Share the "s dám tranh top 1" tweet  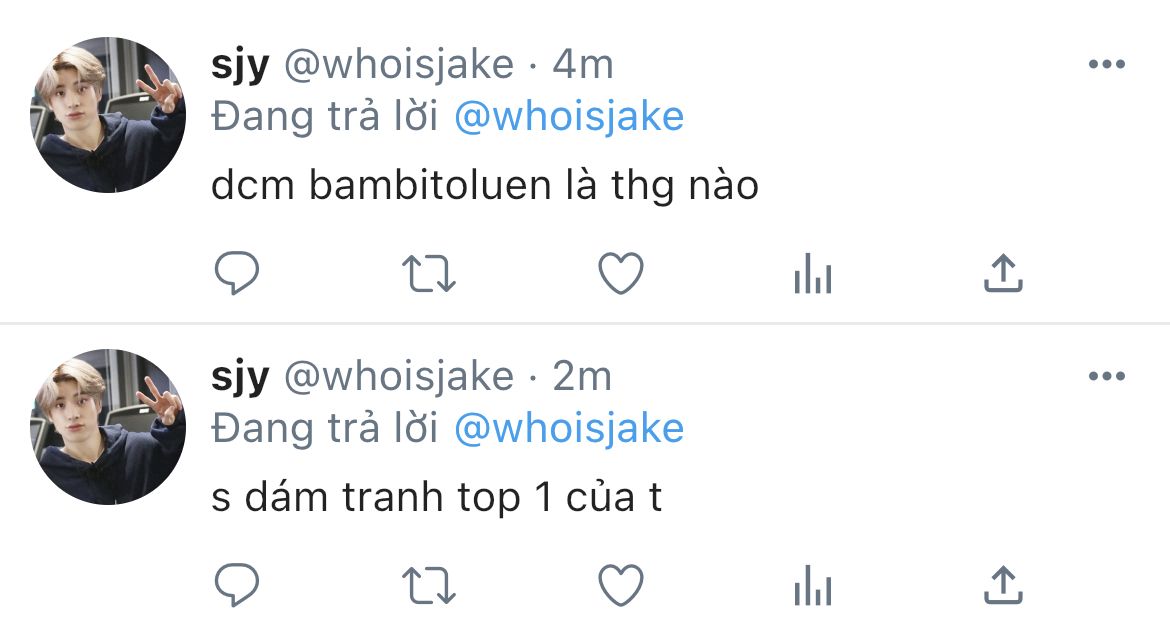[1003, 584]
